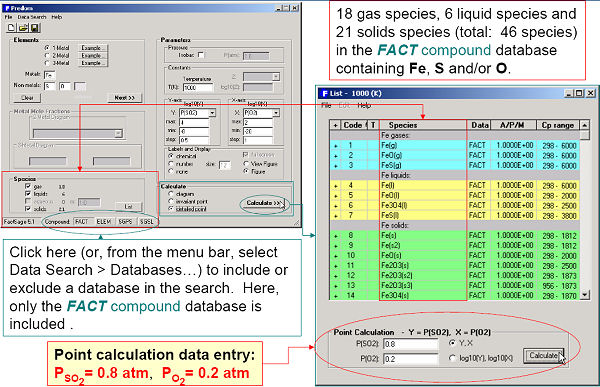600x387 pixels.
Task: Click the plus marker beside FeO(l)
Action: (x=335, y=196)
